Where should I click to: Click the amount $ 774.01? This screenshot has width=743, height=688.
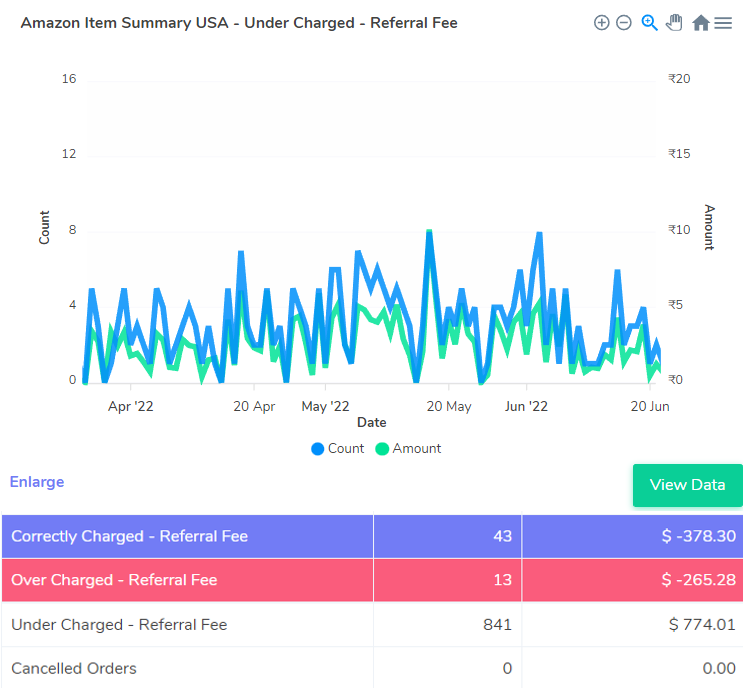tap(702, 625)
